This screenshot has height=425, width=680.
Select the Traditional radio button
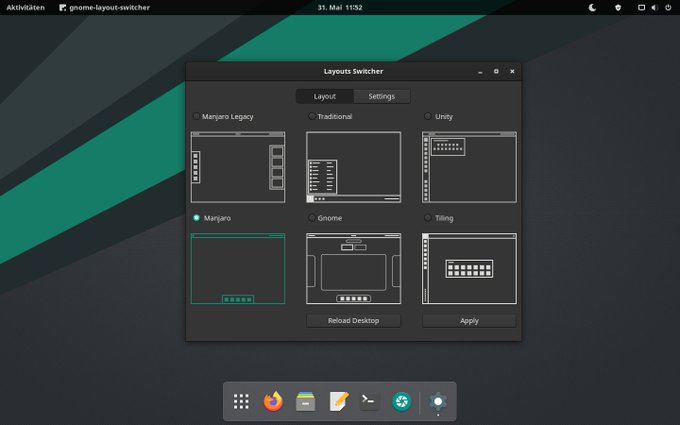coord(311,116)
